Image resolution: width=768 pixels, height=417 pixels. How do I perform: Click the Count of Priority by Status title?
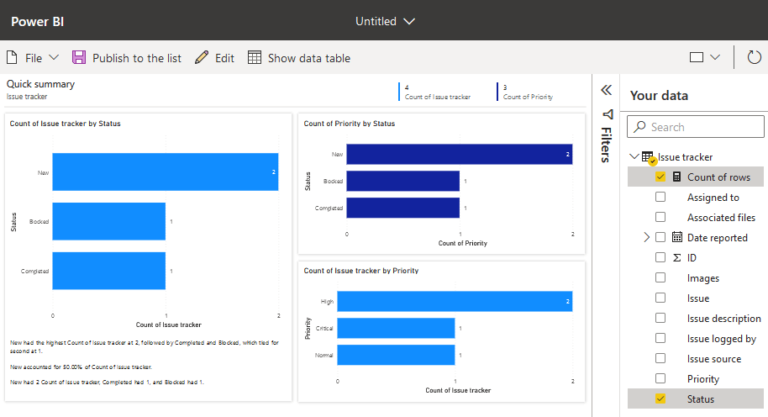[349, 123]
